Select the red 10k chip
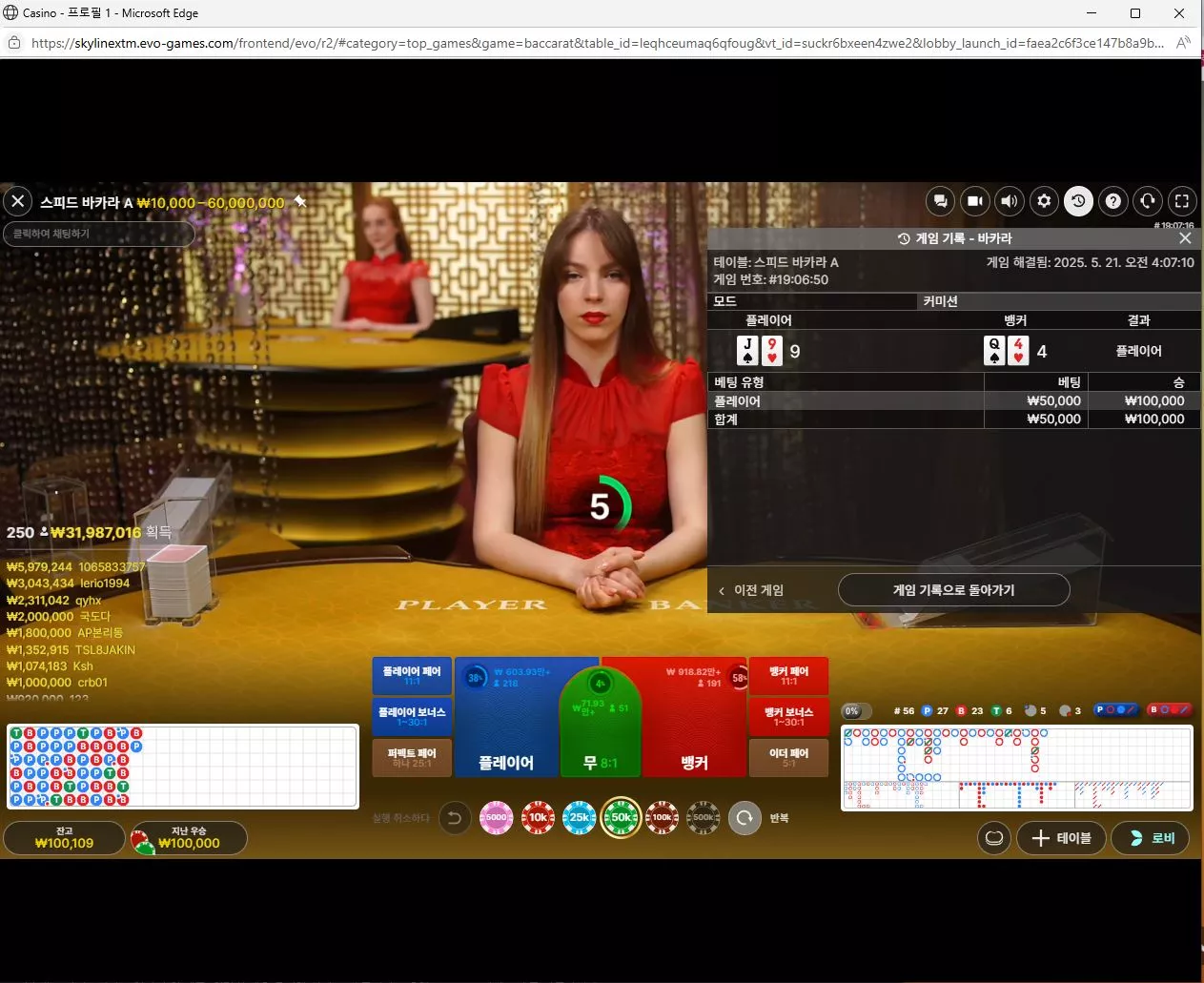This screenshot has height=983, width=1204. [x=538, y=818]
